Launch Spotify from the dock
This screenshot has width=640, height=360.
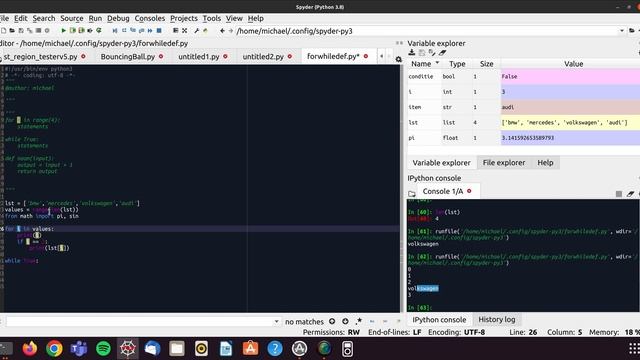pos(103,349)
